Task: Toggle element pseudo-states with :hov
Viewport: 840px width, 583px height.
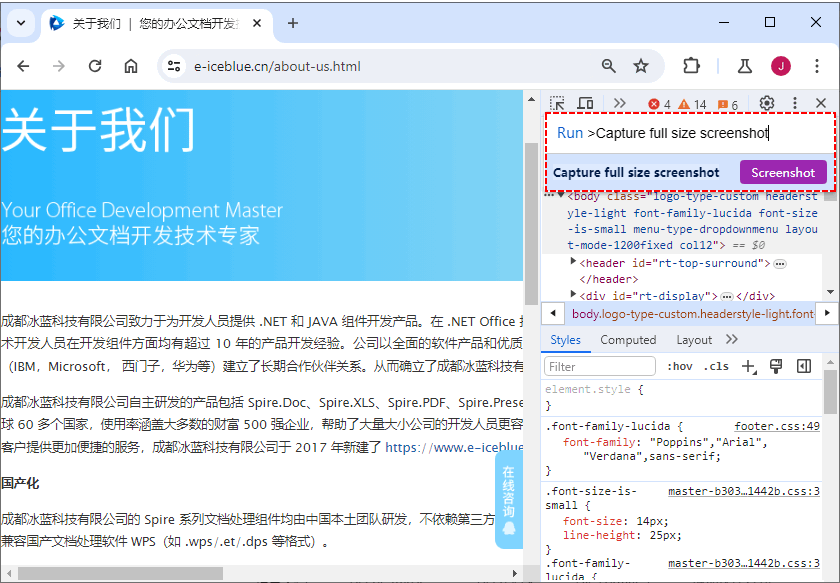Action: [x=680, y=366]
